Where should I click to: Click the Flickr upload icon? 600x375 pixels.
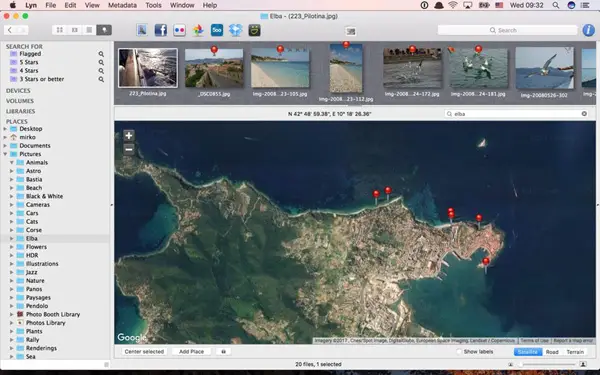[x=179, y=30]
